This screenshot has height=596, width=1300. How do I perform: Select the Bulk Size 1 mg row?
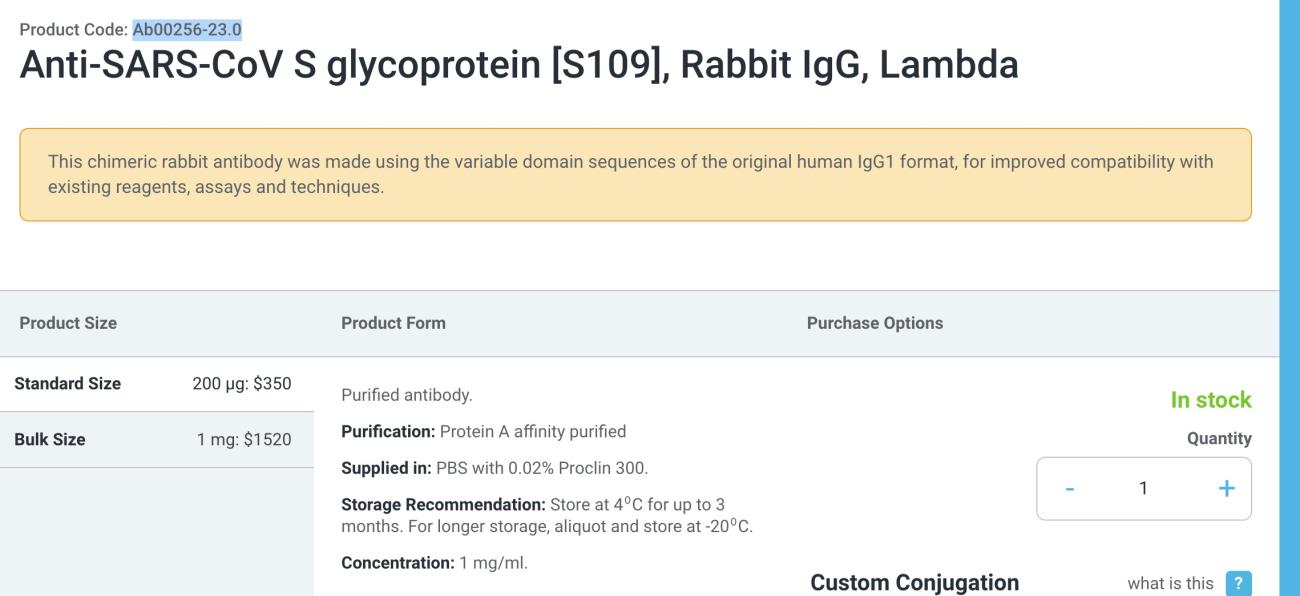click(x=156, y=439)
